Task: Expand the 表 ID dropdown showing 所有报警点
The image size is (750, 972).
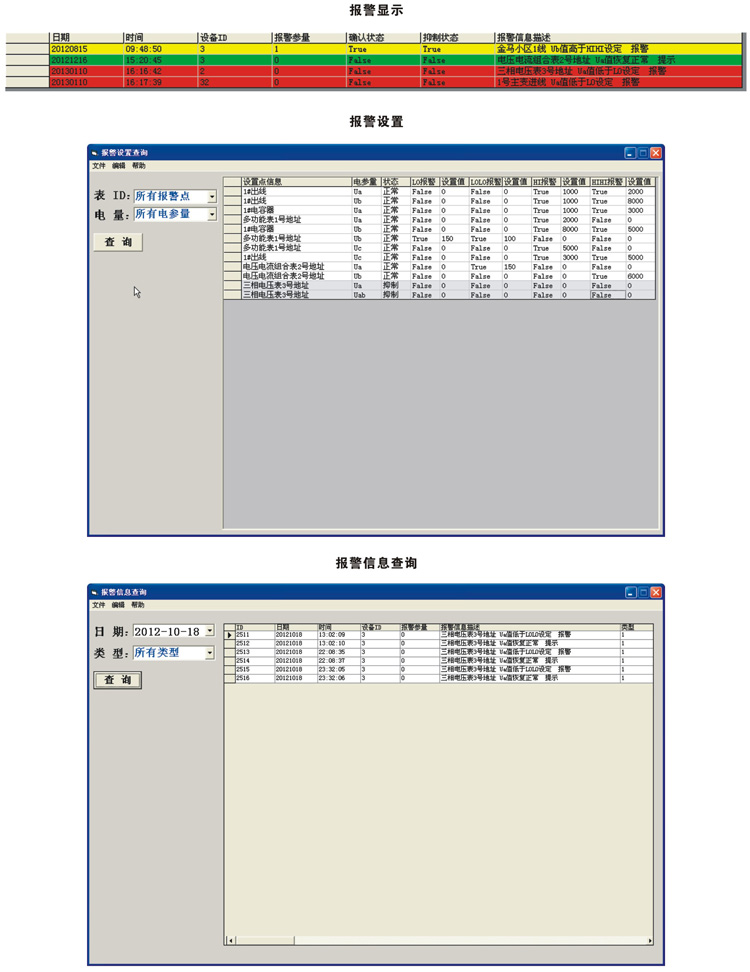Action: tap(211, 197)
